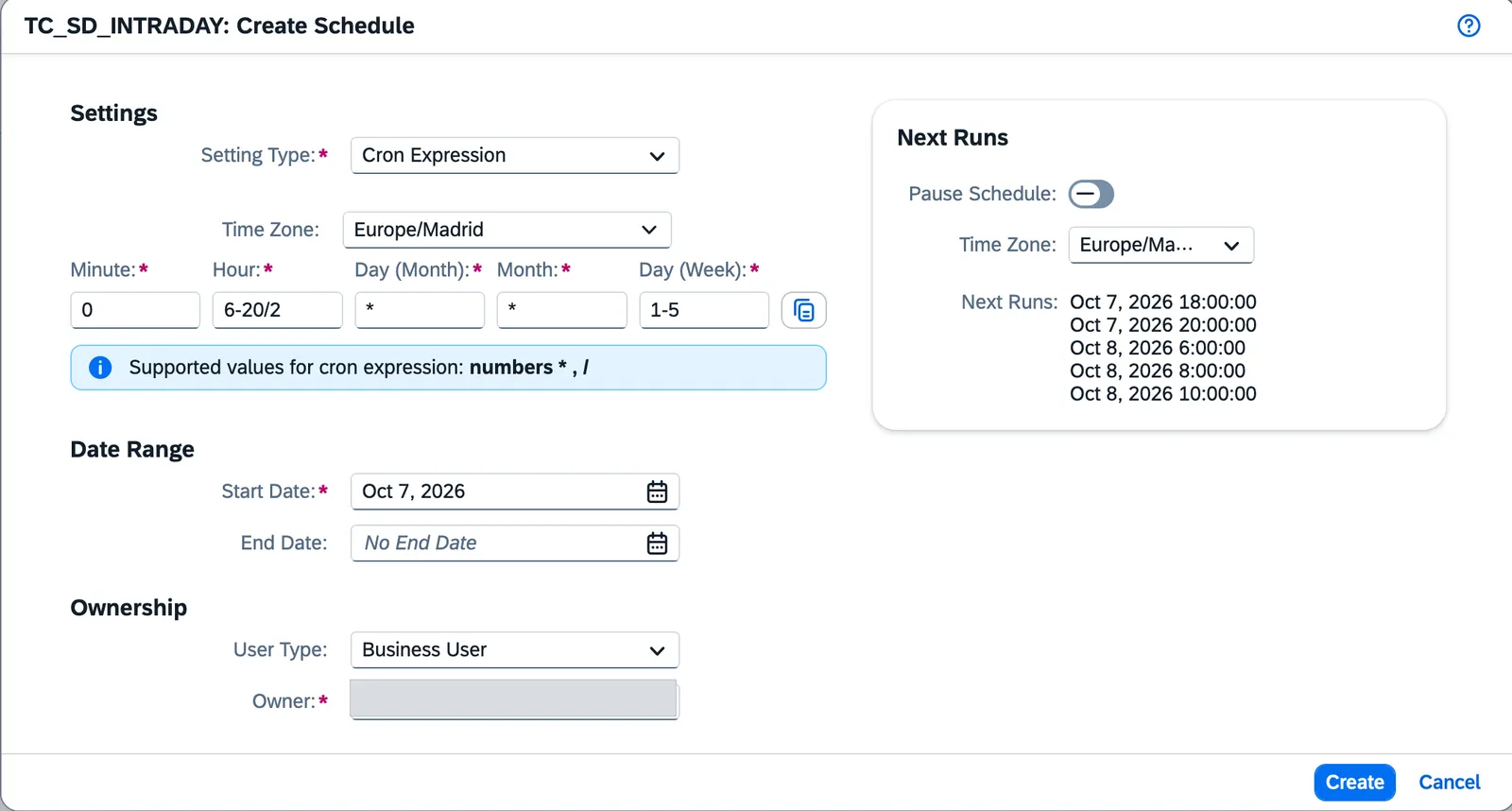Image resolution: width=1512 pixels, height=811 pixels.
Task: Select the next run Oct 8, 2026 6:00:00
Action: click(x=1158, y=348)
